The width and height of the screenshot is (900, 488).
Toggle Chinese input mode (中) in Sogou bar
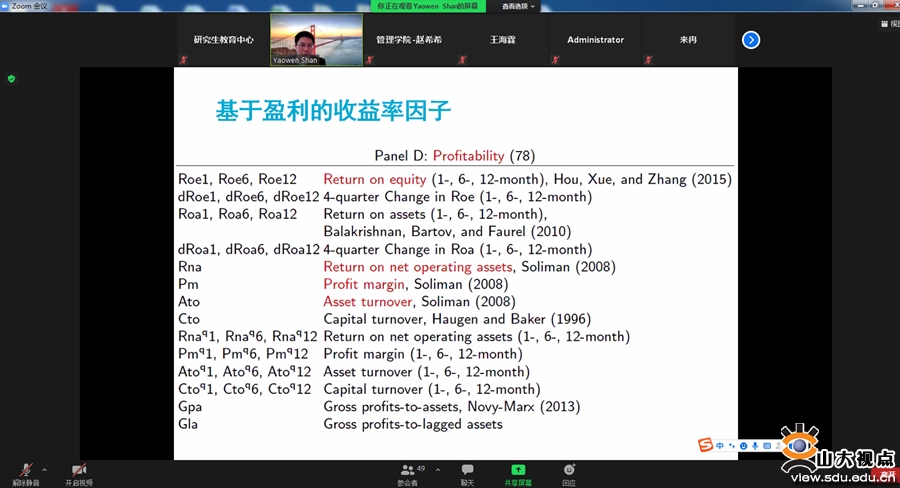point(720,445)
